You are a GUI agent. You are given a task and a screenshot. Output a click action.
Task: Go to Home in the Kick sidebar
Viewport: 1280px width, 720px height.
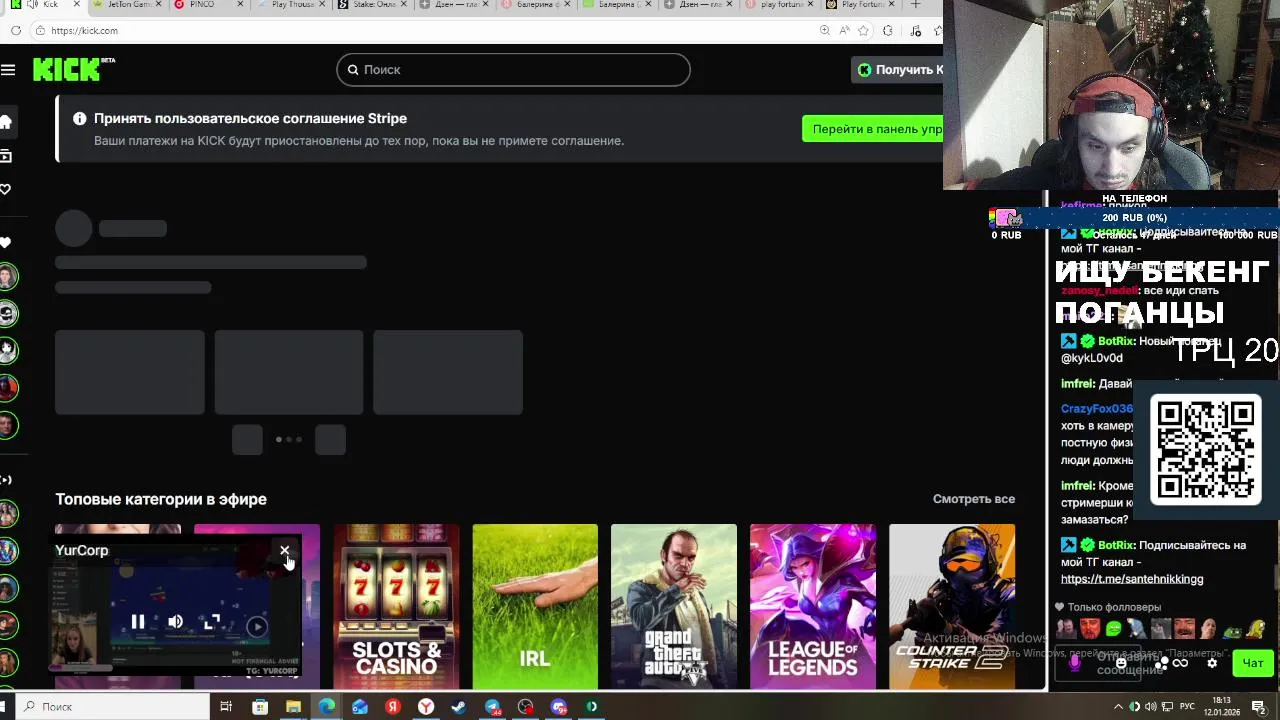point(5,122)
